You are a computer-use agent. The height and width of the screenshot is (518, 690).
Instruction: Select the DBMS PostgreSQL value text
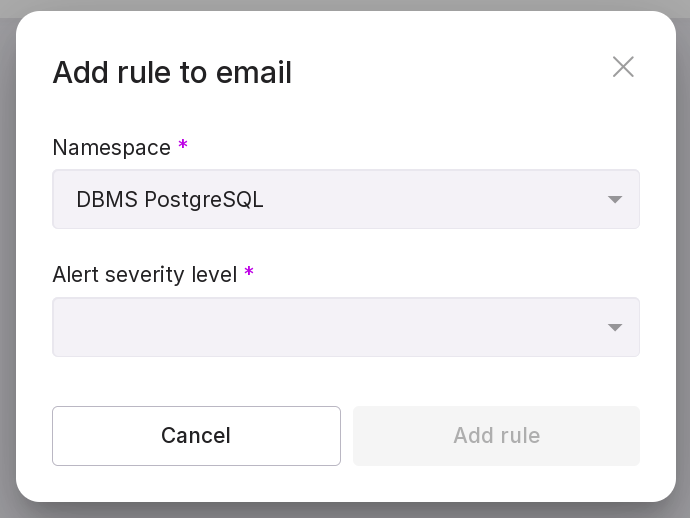point(170,199)
